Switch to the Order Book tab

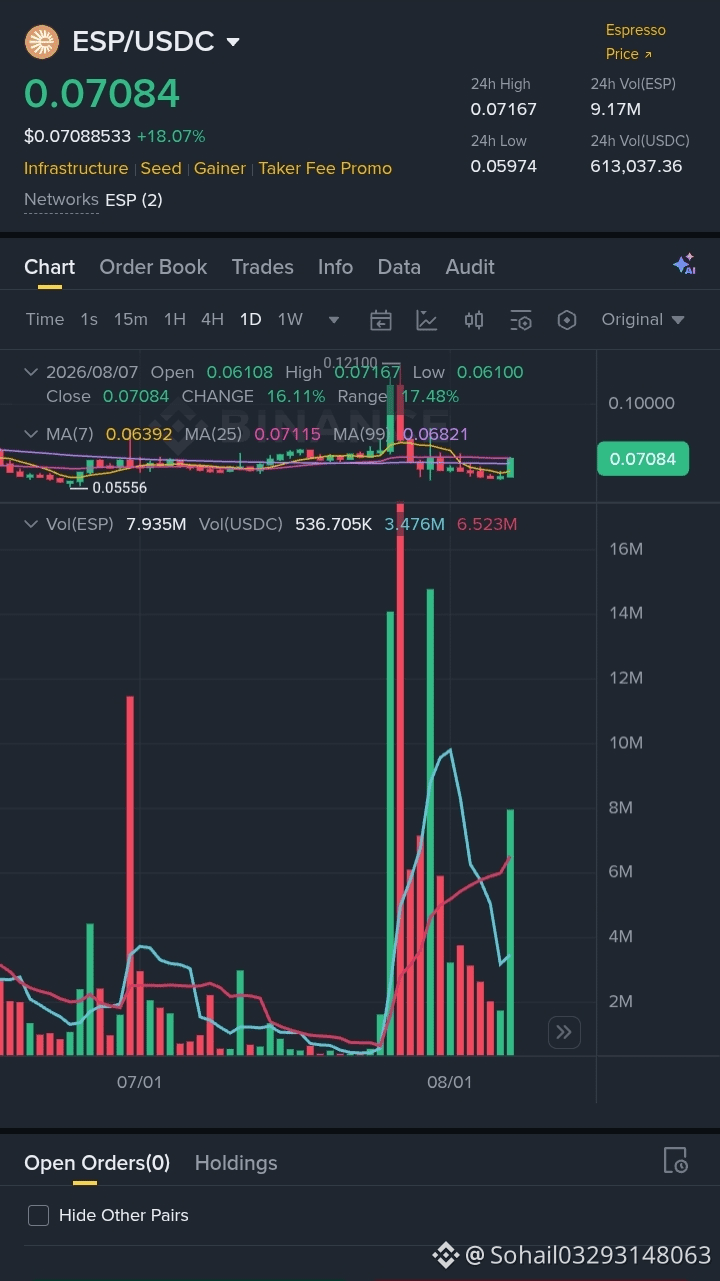(153, 267)
